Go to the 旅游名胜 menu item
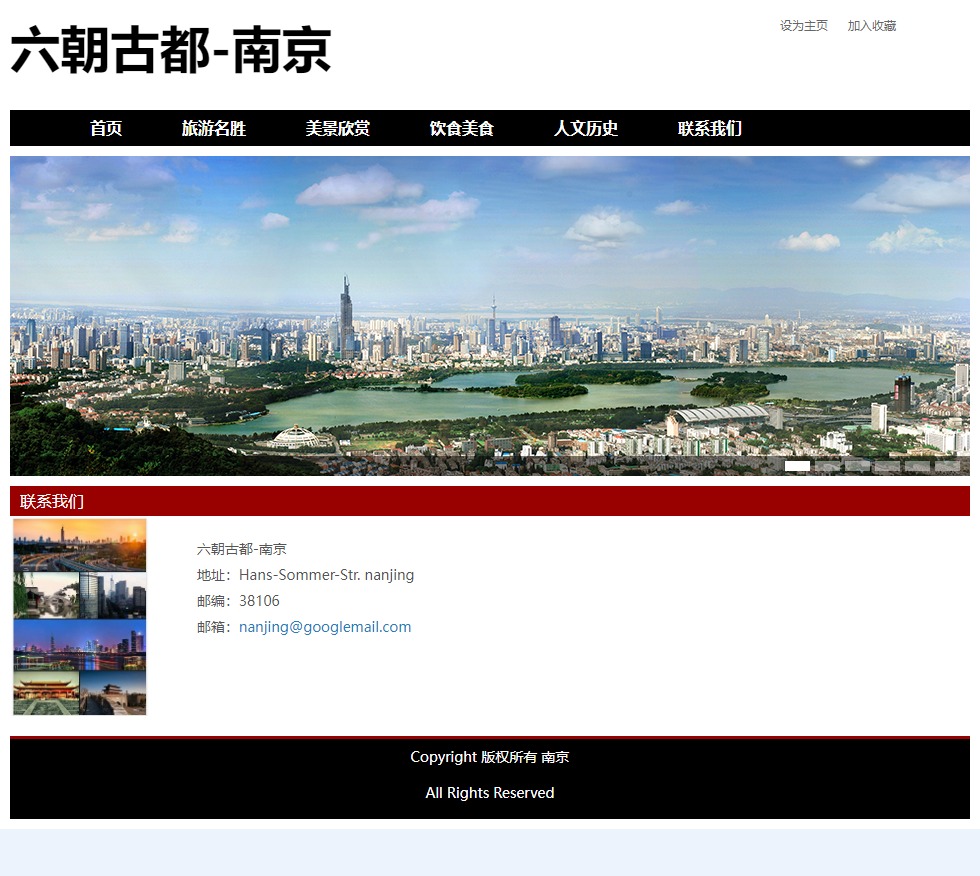Viewport: 980px width, 876px height. (213, 128)
